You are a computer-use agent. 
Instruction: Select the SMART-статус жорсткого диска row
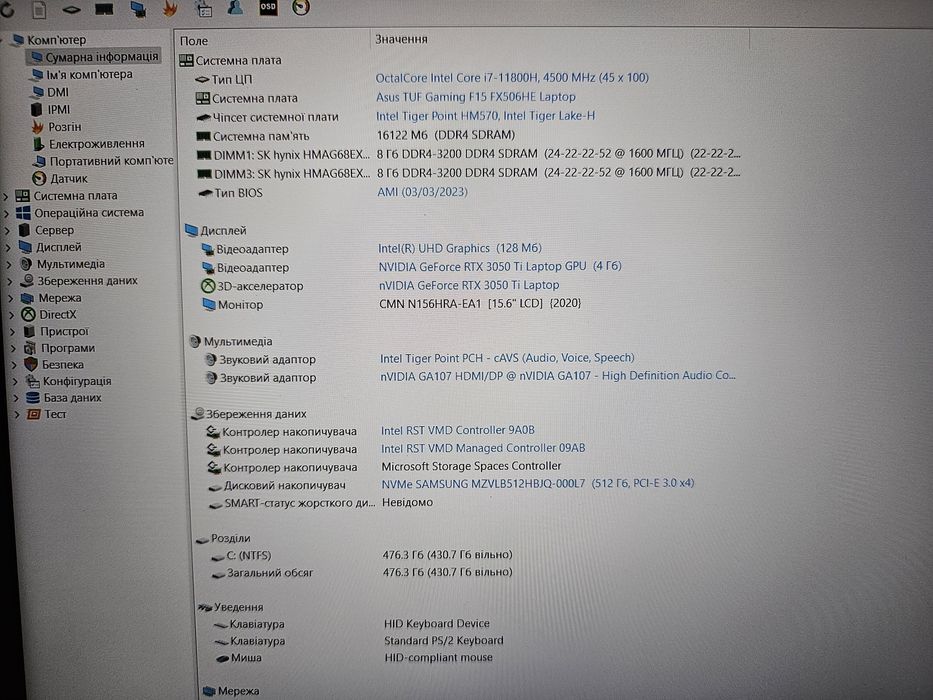tap(321, 503)
